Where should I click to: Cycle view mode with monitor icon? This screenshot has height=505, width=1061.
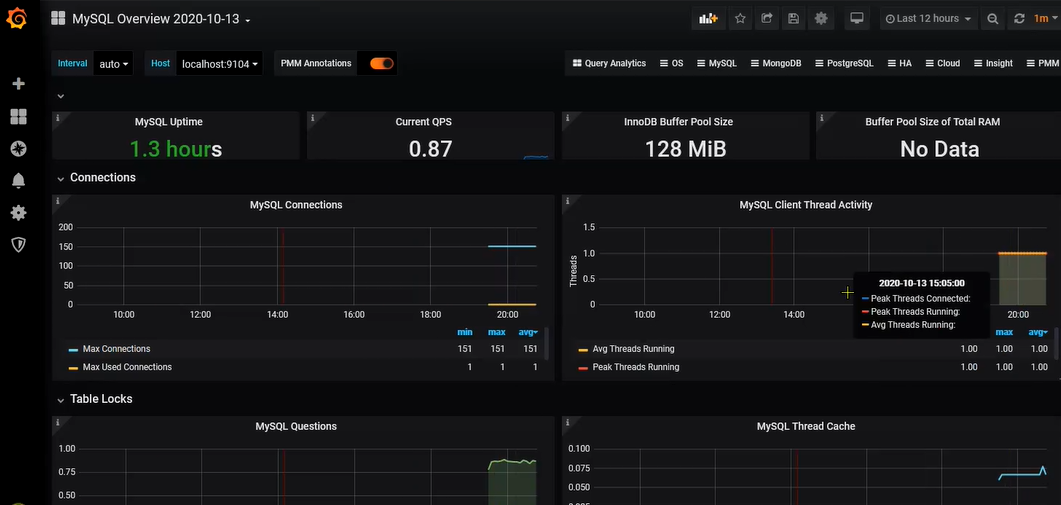(857, 18)
